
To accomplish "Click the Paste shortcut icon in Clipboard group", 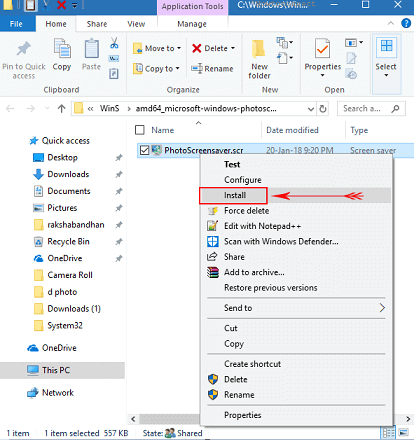I will point(114,74).
